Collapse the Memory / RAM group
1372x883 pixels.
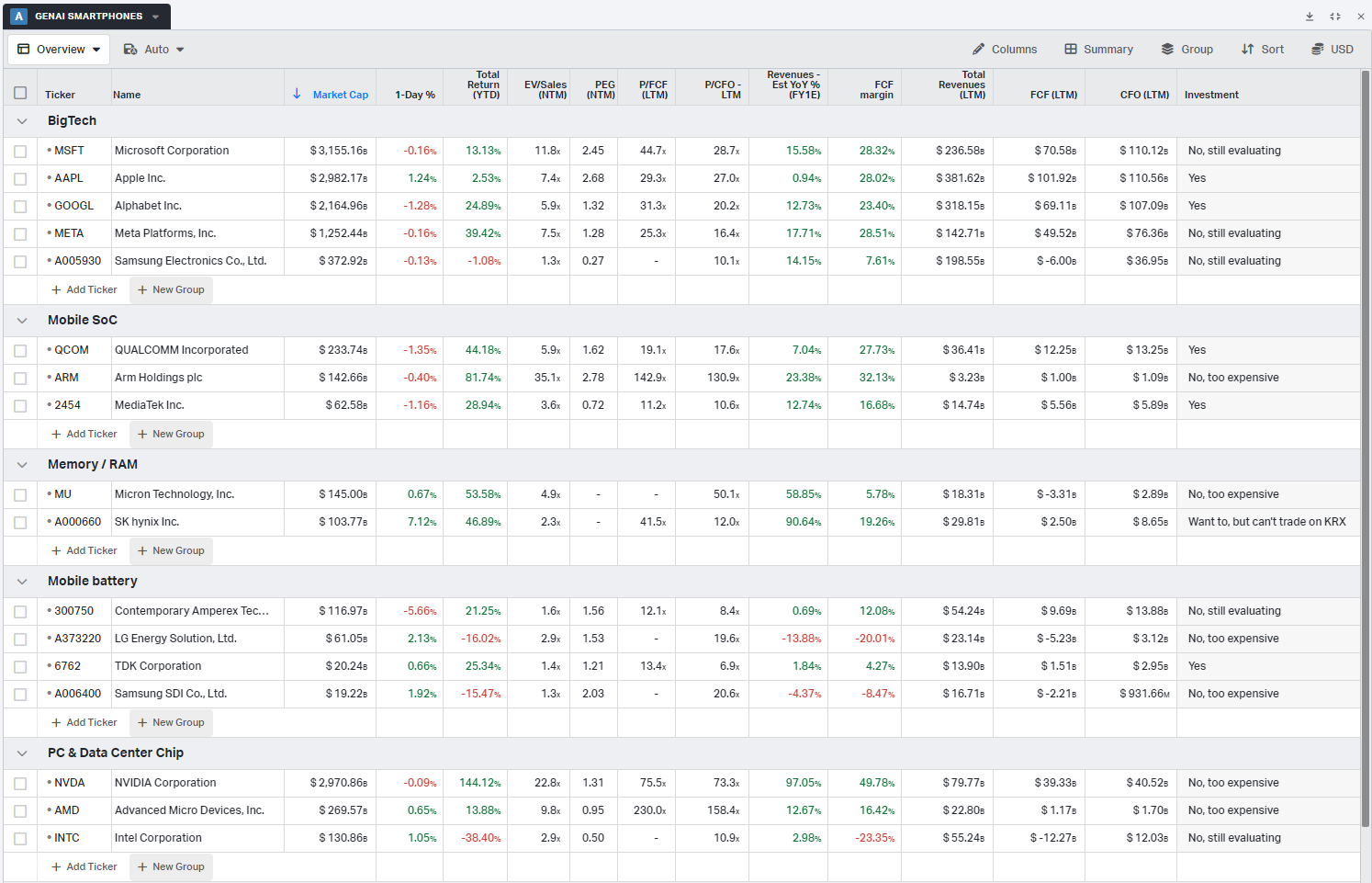[22, 465]
